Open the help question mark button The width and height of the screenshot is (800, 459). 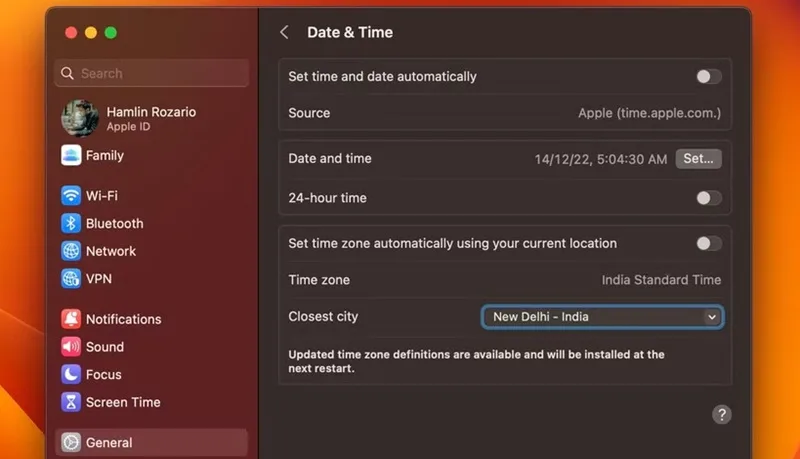point(721,415)
